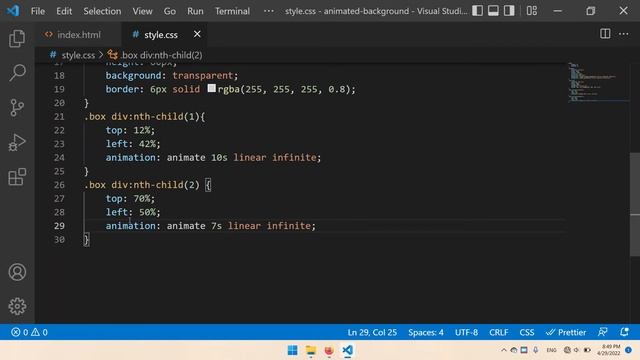Close the style.css tab
Screen dimensions: 640x360
tap(197, 34)
